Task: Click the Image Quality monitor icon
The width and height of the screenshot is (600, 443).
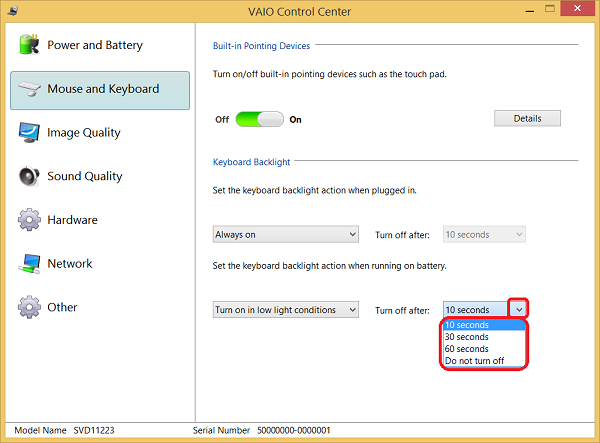Action: click(29, 132)
